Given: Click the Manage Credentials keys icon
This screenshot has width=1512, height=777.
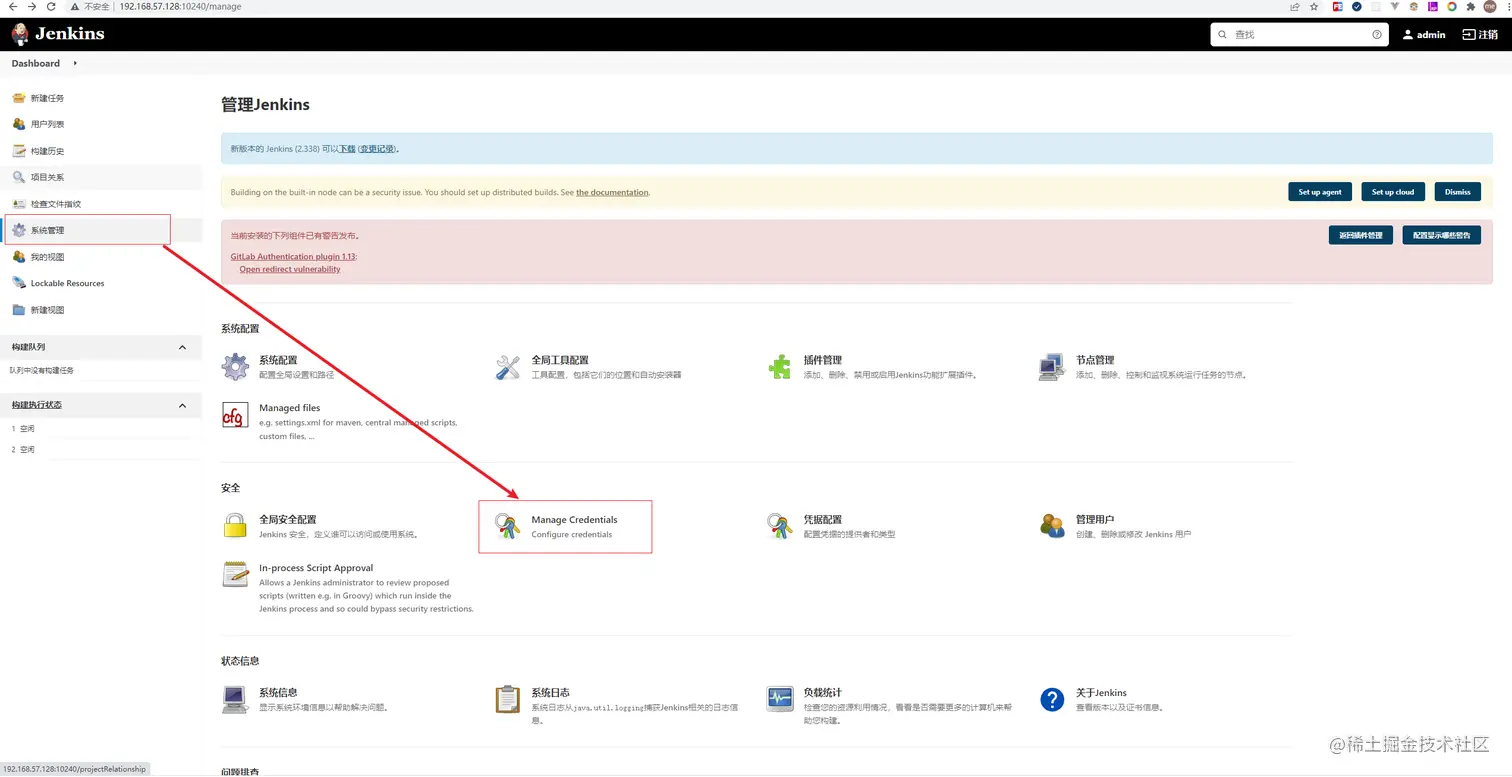Looking at the screenshot, I should 508,526.
